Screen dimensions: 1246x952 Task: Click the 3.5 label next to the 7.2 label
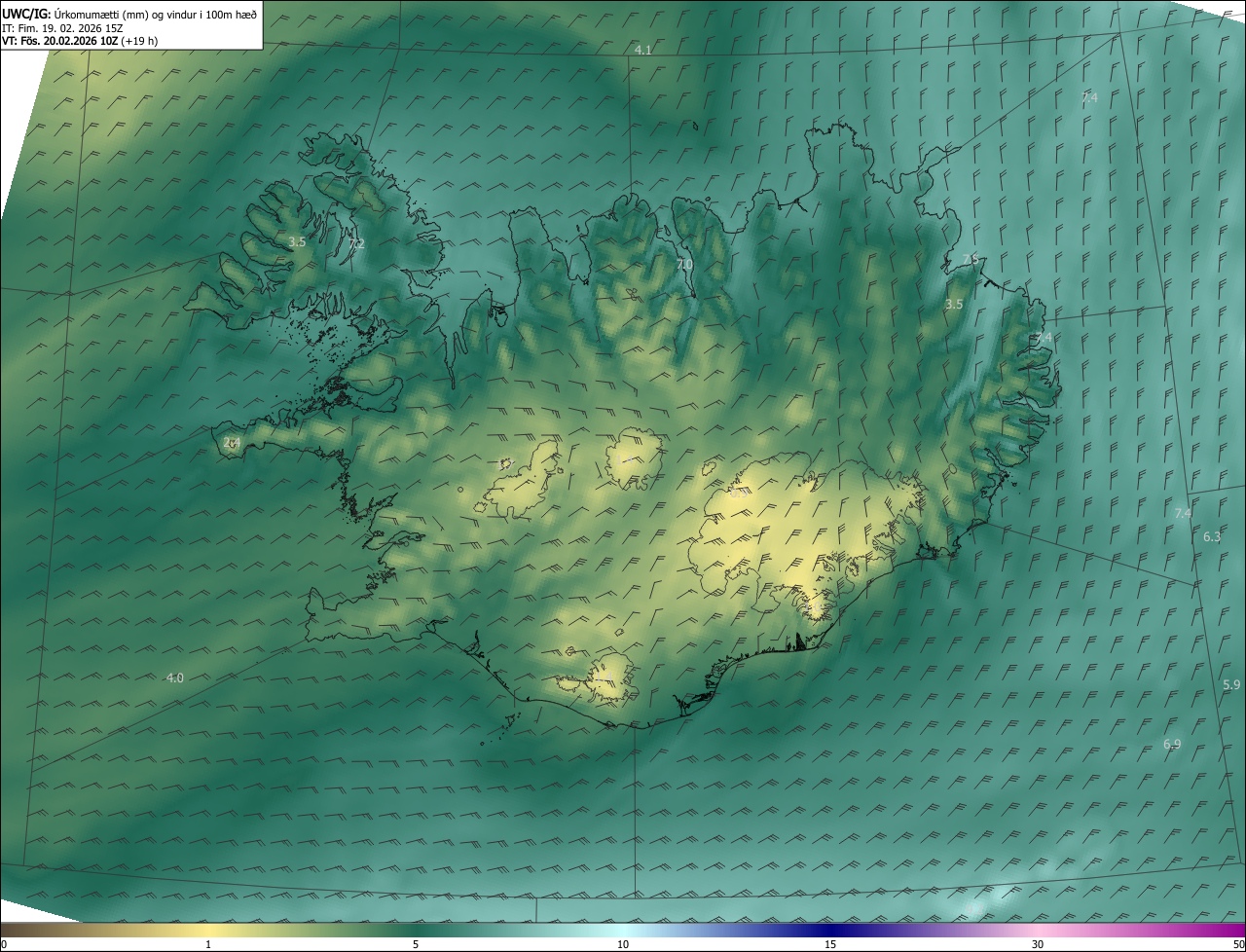coord(297,241)
